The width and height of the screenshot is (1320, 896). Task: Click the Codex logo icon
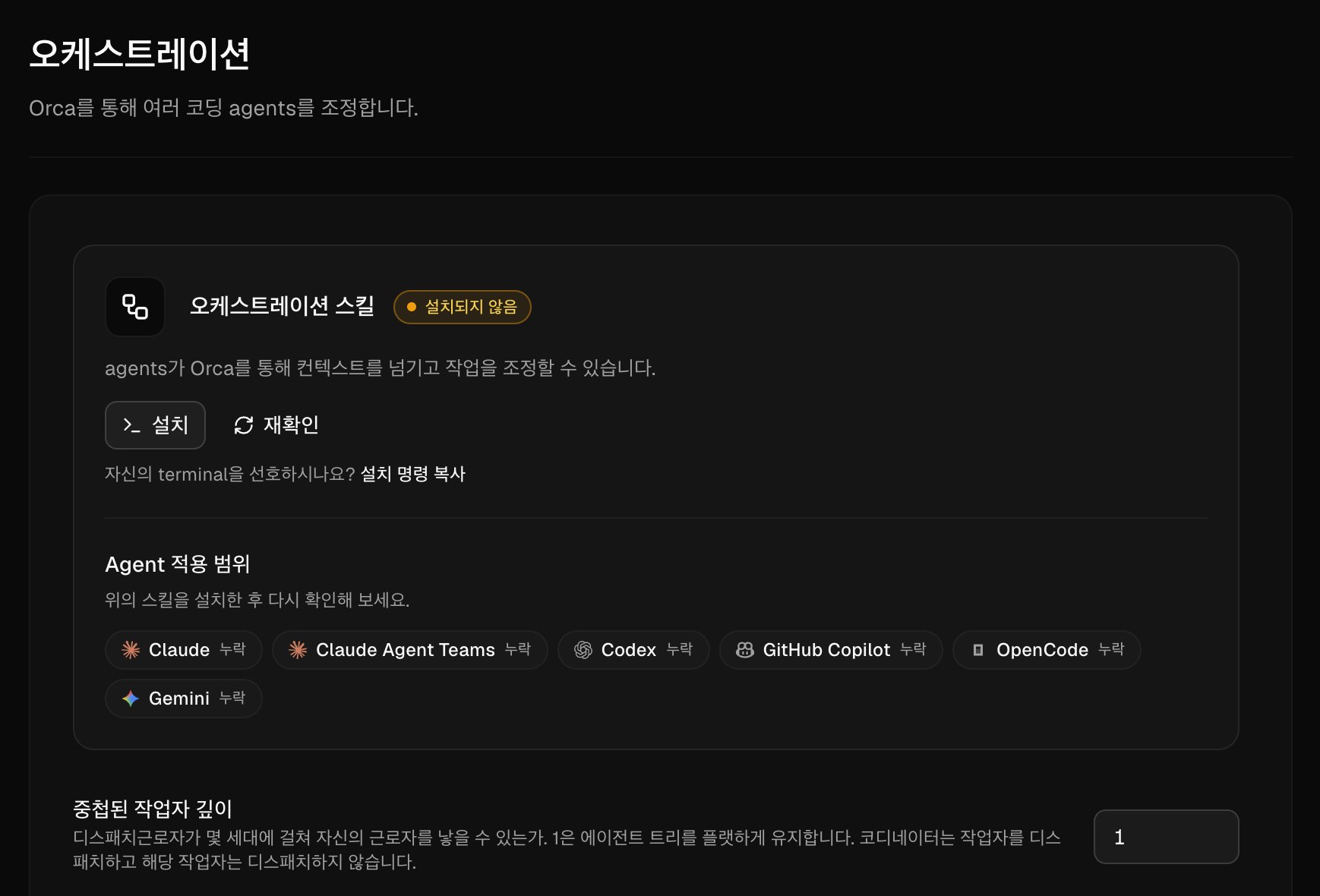[x=583, y=650]
